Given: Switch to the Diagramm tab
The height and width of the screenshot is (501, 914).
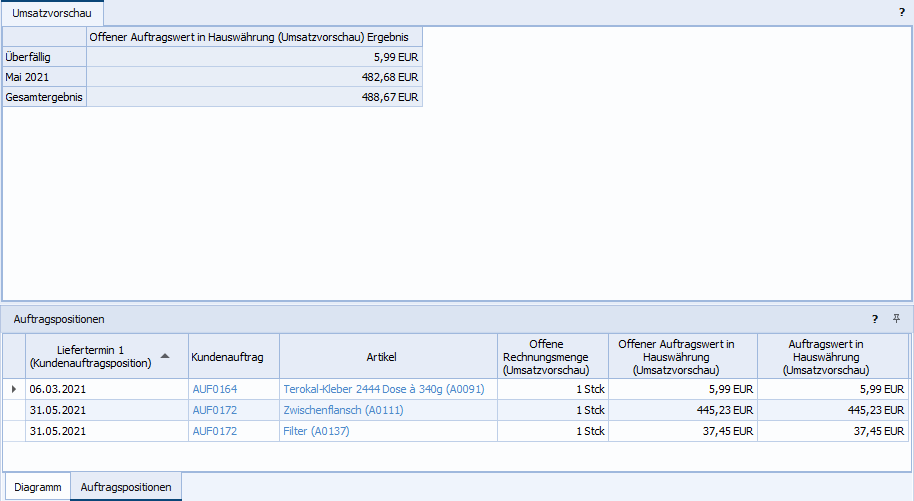Looking at the screenshot, I should pos(37,487).
